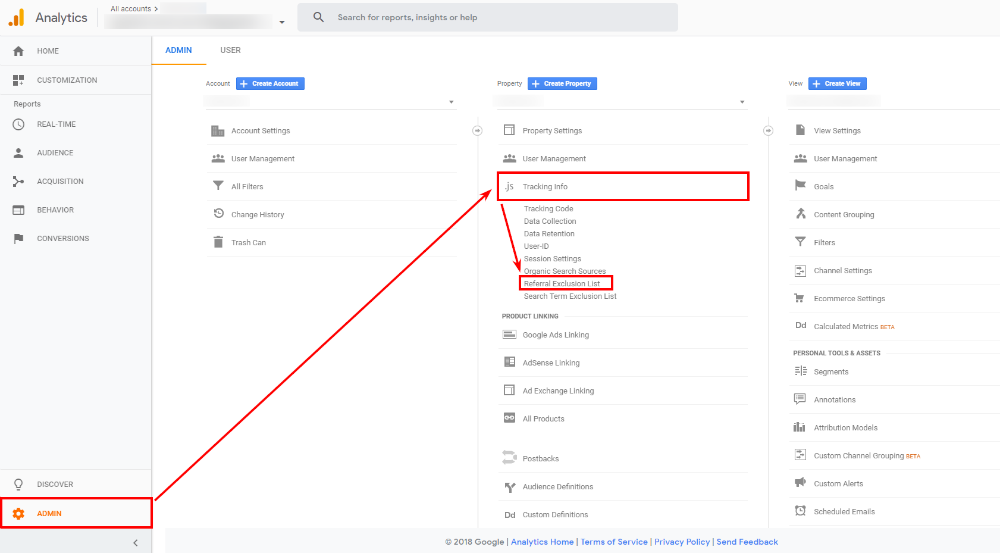Open the Terms of Service link
1000x553 pixels.
pyautogui.click(x=614, y=542)
